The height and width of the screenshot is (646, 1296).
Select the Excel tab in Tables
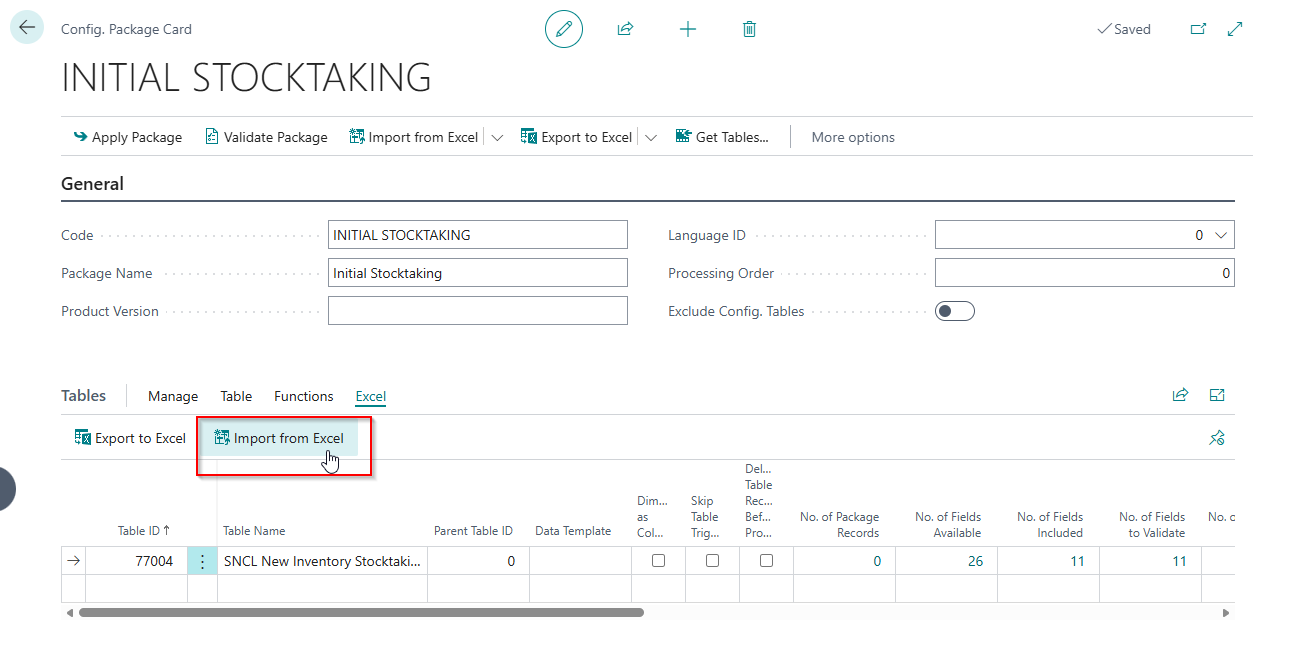tap(371, 396)
